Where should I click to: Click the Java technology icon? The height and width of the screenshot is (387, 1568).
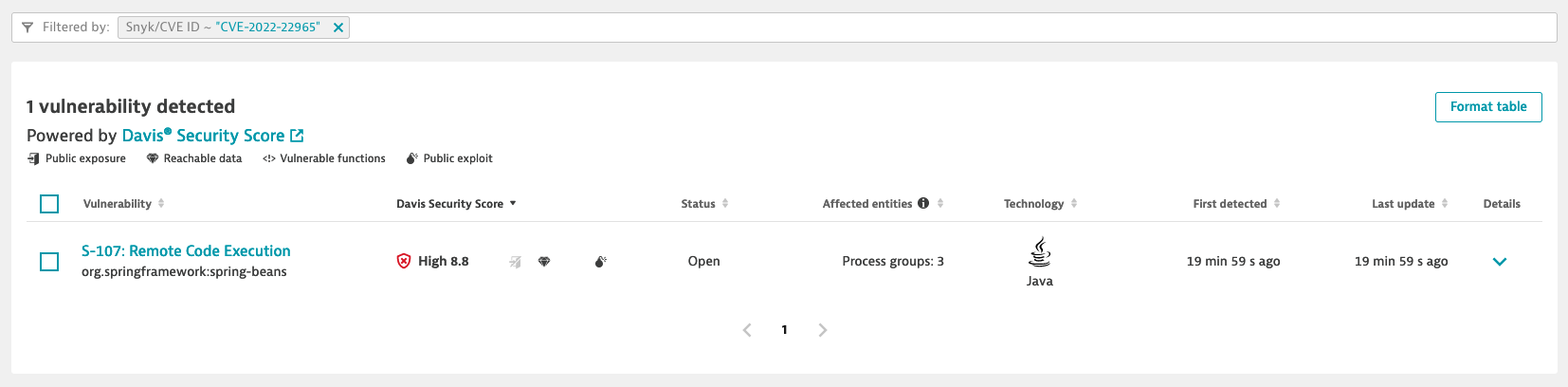click(1040, 252)
